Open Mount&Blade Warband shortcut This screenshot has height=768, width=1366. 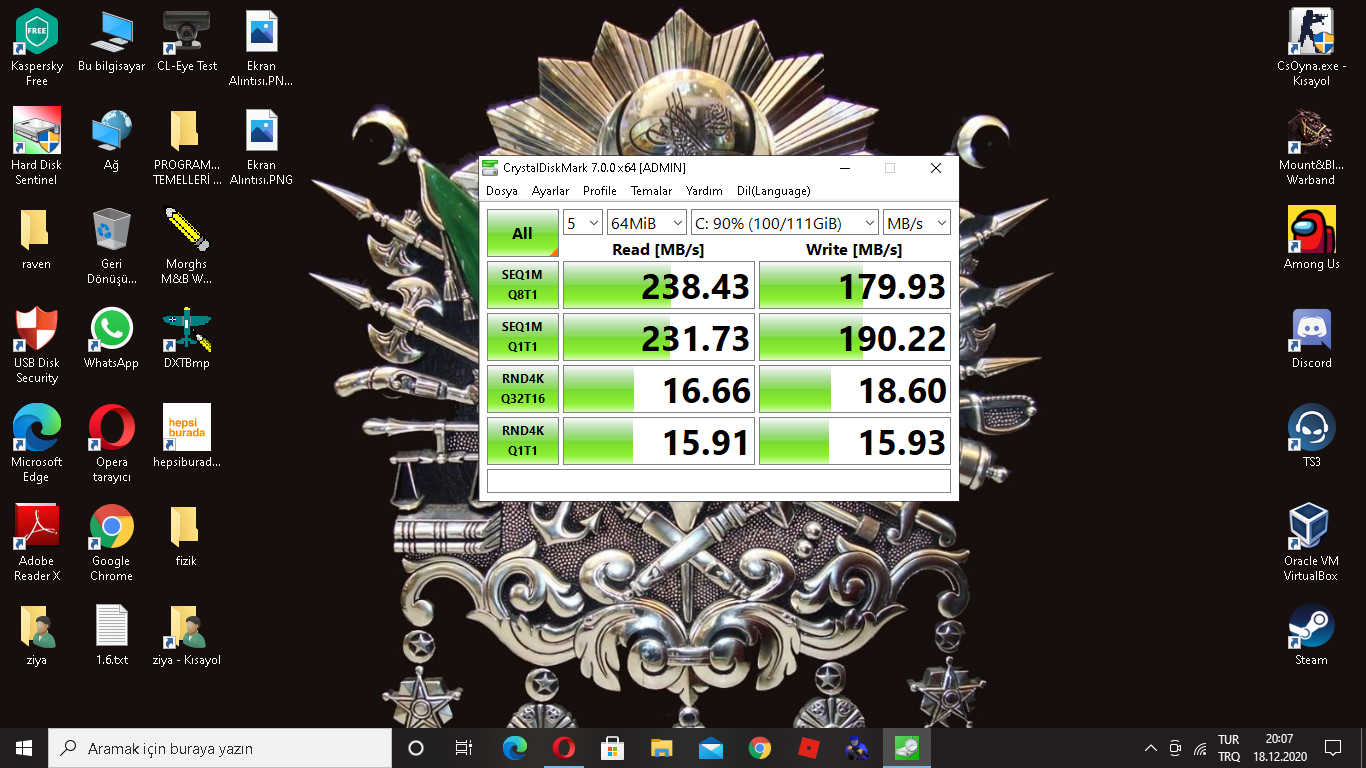[1311, 146]
